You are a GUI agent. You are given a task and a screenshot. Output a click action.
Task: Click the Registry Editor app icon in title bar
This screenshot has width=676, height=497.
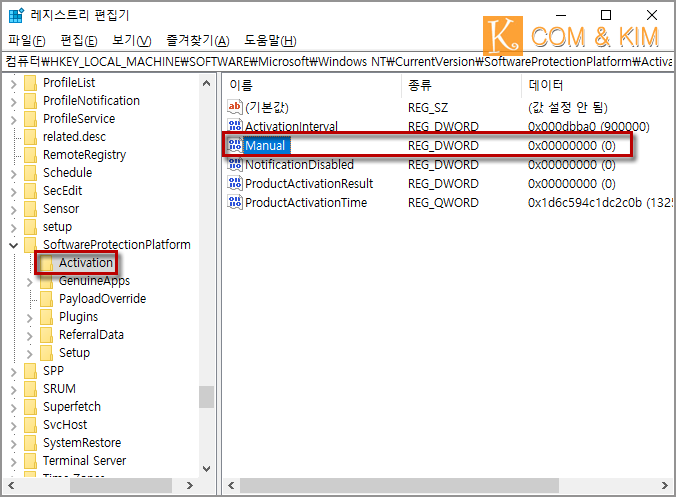pos(16,15)
